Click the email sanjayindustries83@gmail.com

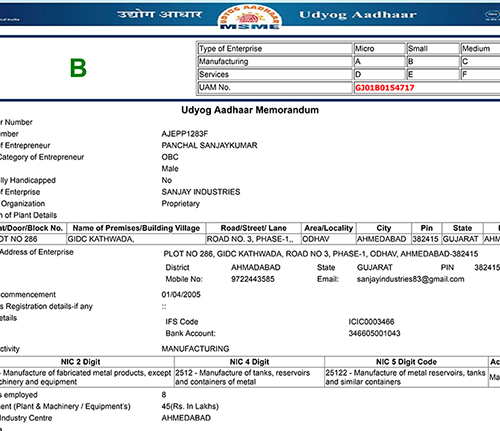tap(410, 279)
